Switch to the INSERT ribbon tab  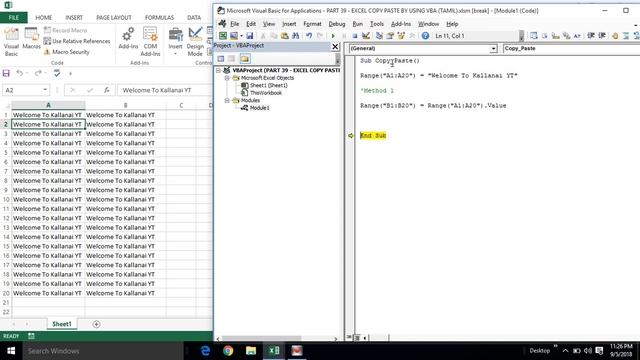pos(74,18)
